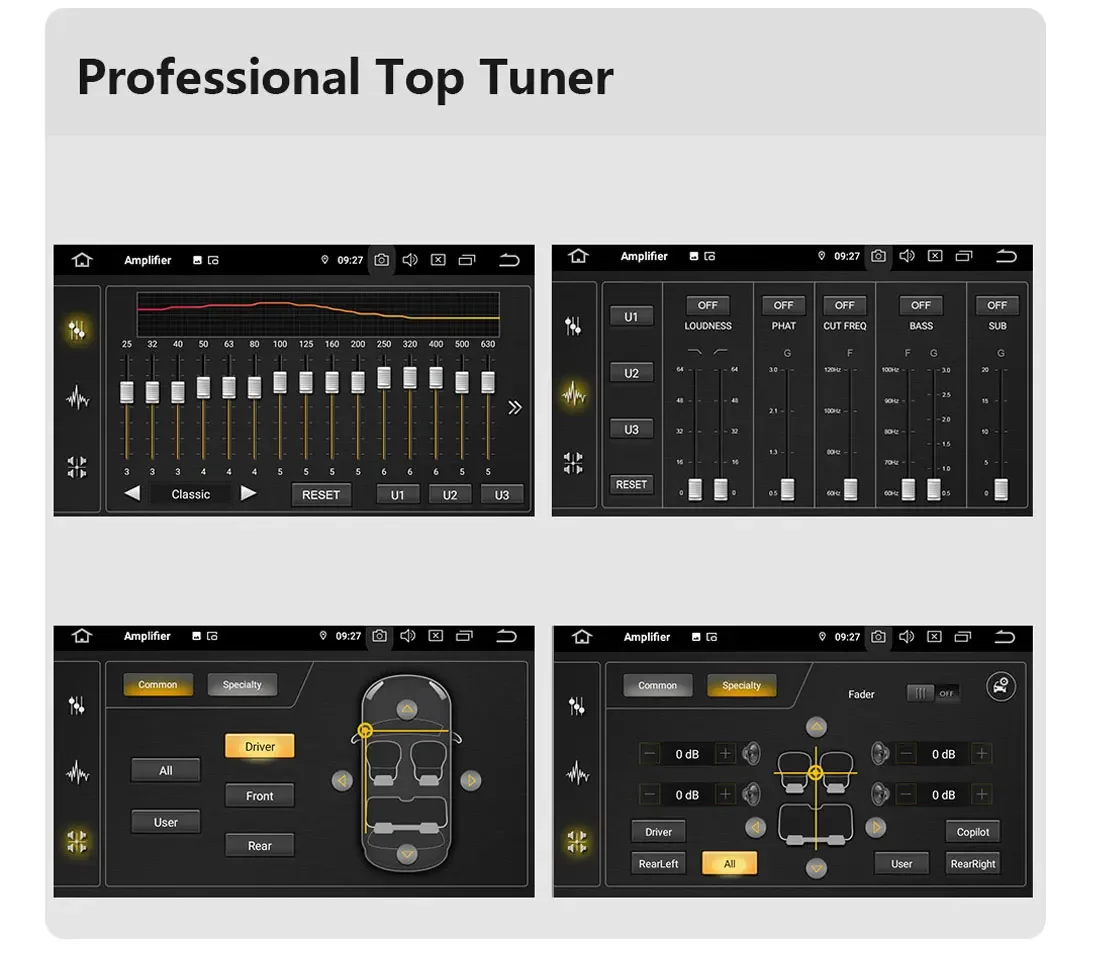Decrease rear-right speaker dB with minus

pyautogui.click(x=906, y=794)
